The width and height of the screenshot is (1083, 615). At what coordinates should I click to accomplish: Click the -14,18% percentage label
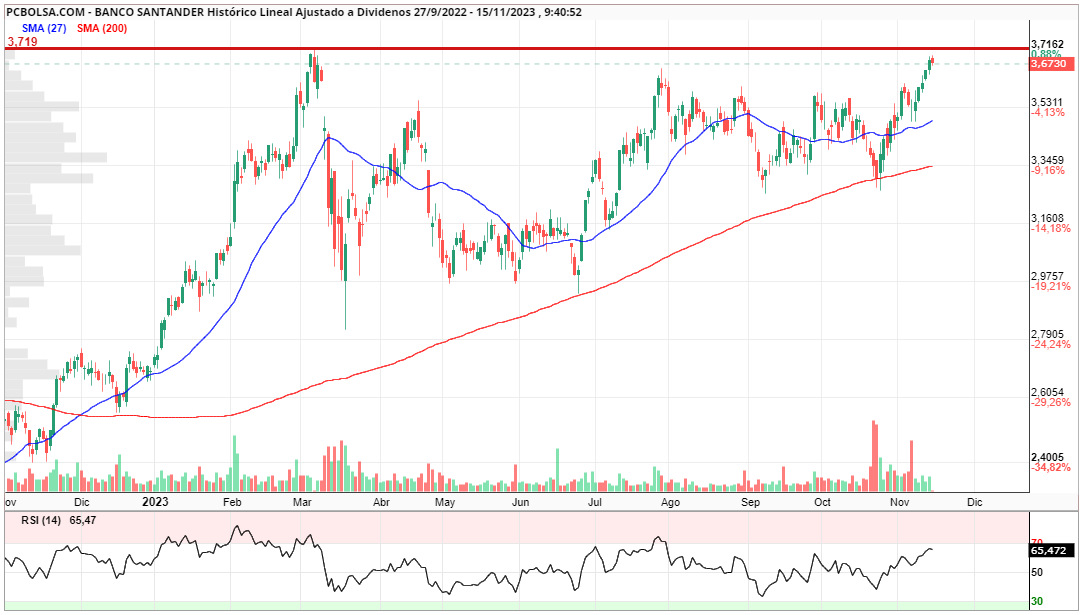(1051, 228)
